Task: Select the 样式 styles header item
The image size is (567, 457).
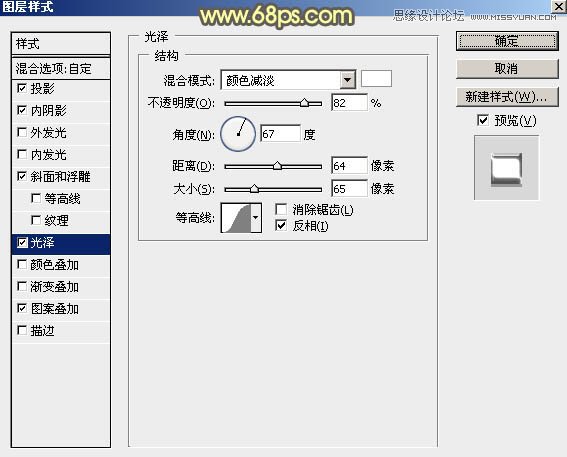Action: 61,44
